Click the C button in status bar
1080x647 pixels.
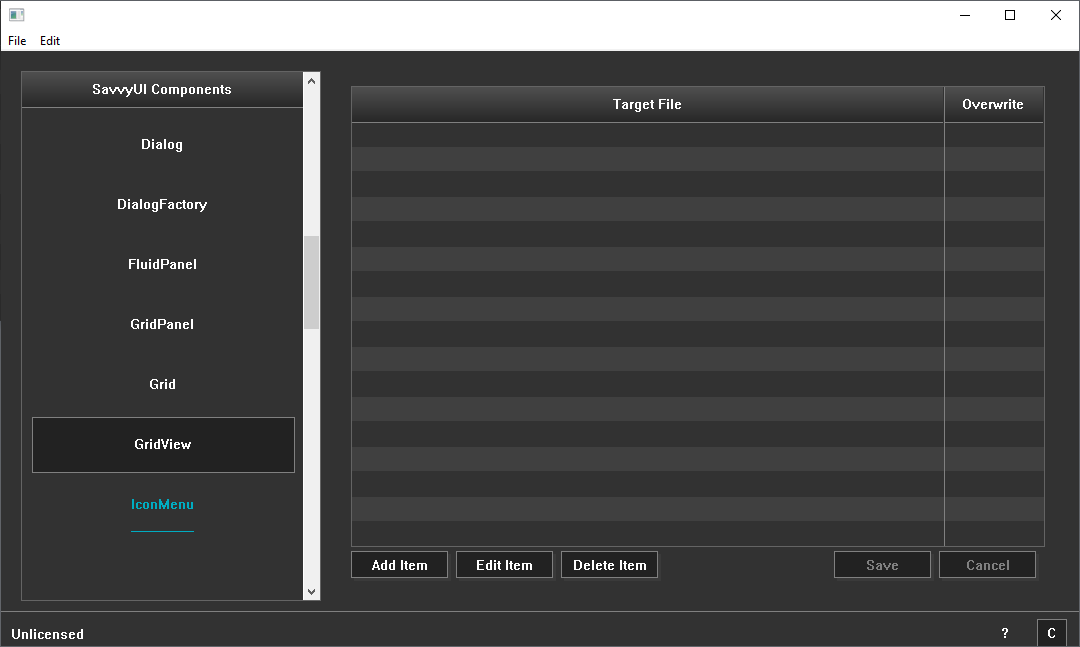pos(1051,633)
